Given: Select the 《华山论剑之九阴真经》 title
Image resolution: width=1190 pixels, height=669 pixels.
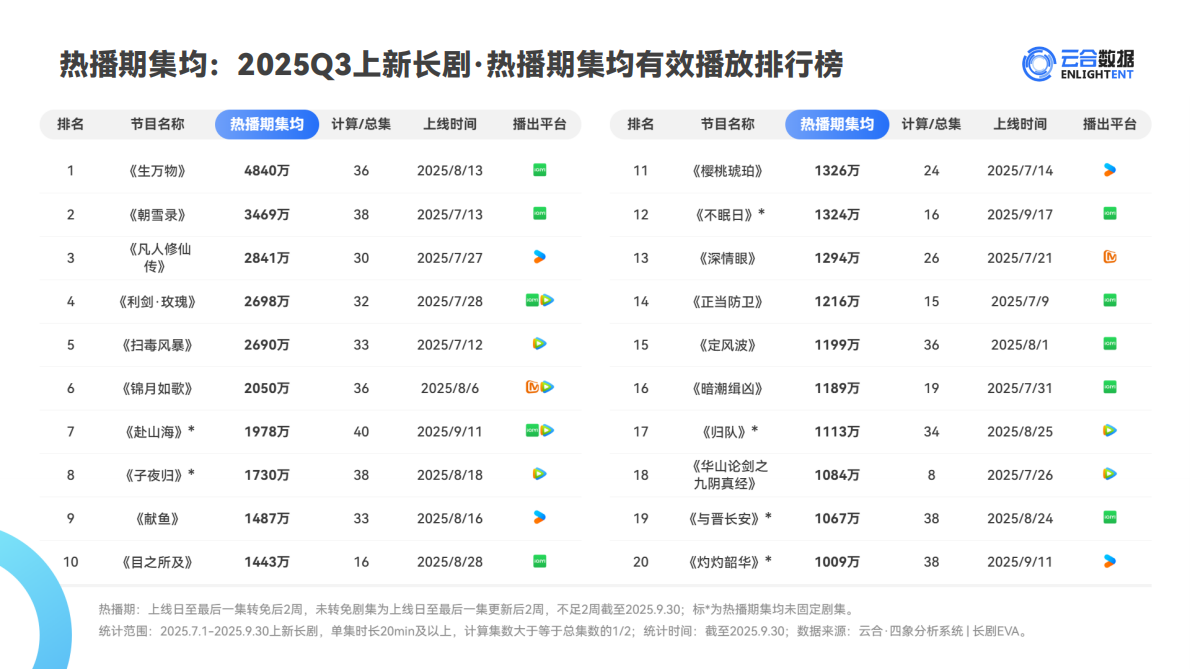Looking at the screenshot, I should (x=726, y=474).
